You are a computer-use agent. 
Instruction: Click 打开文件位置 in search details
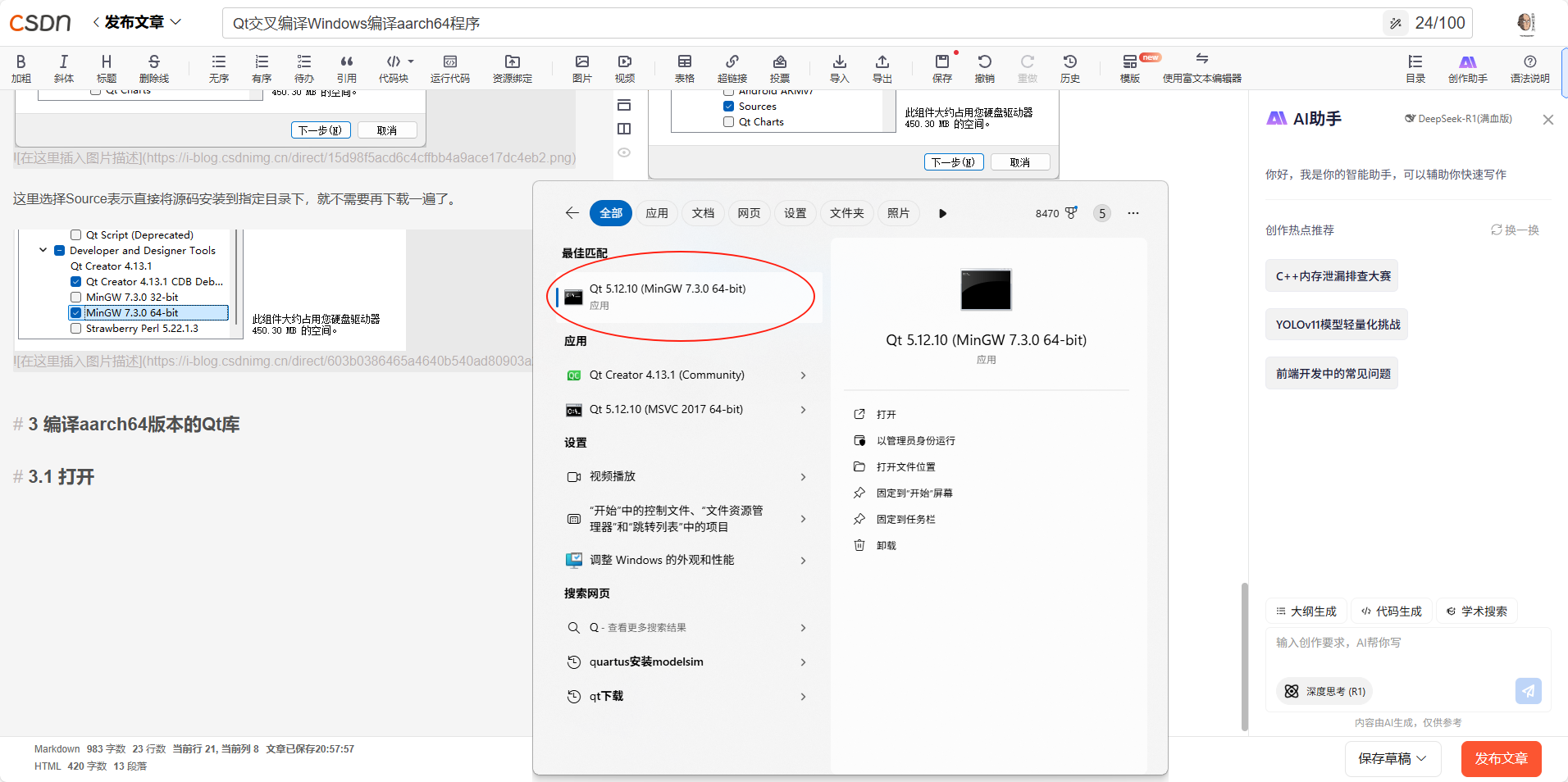click(x=896, y=467)
